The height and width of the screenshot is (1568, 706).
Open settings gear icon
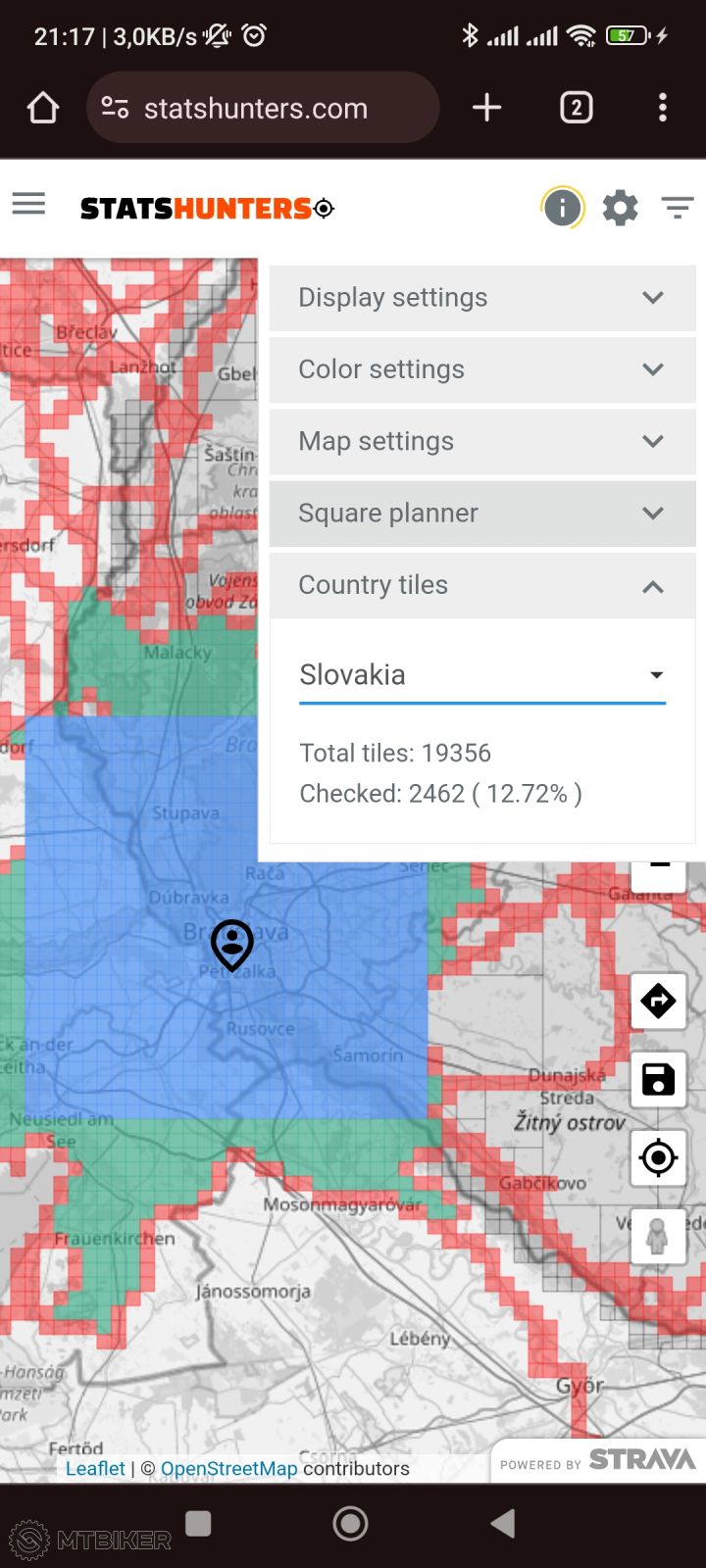pyautogui.click(x=620, y=208)
